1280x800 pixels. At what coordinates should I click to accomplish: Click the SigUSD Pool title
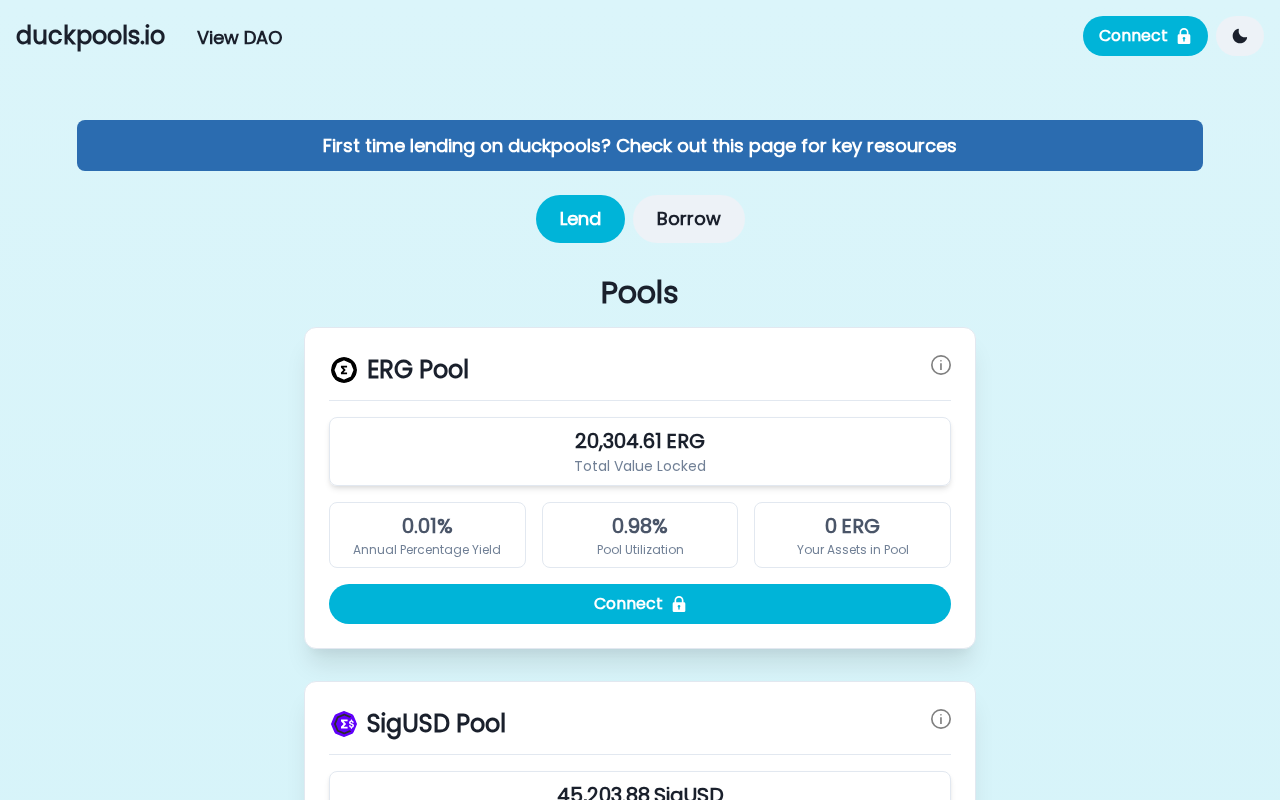pyautogui.click(x=436, y=724)
